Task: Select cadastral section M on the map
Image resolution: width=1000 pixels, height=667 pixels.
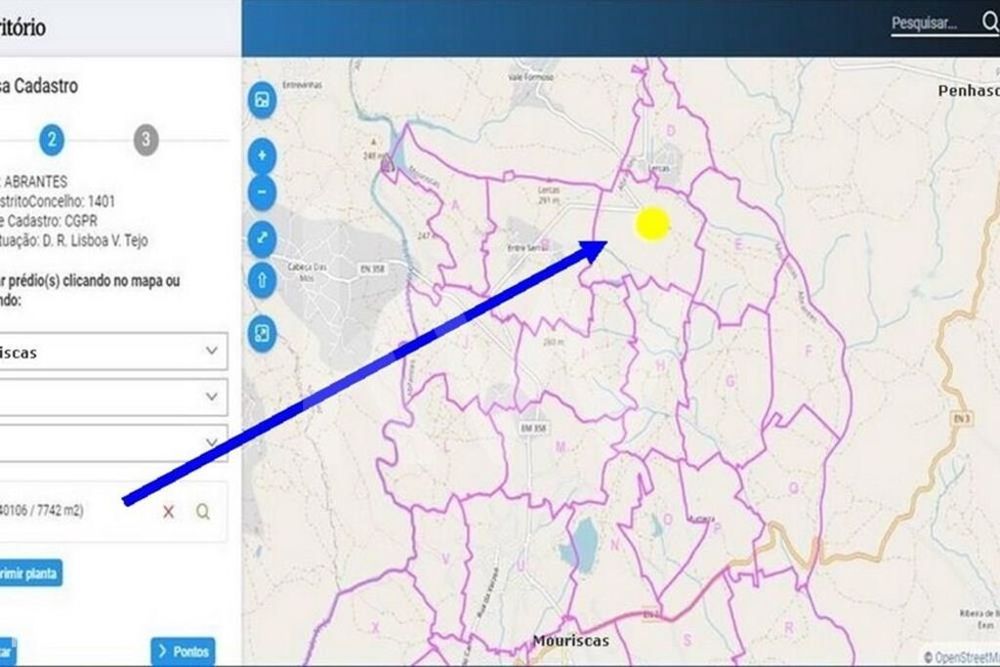Action: tap(561, 447)
